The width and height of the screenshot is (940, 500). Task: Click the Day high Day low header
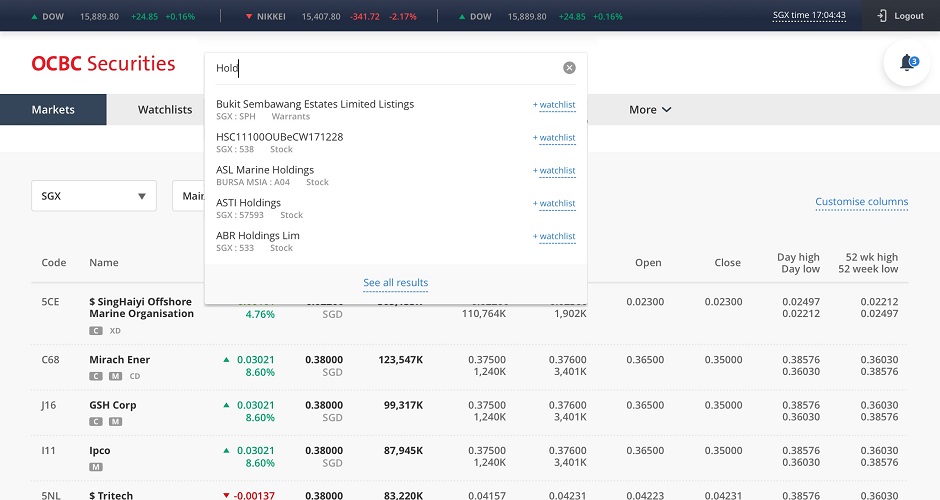[799, 263]
